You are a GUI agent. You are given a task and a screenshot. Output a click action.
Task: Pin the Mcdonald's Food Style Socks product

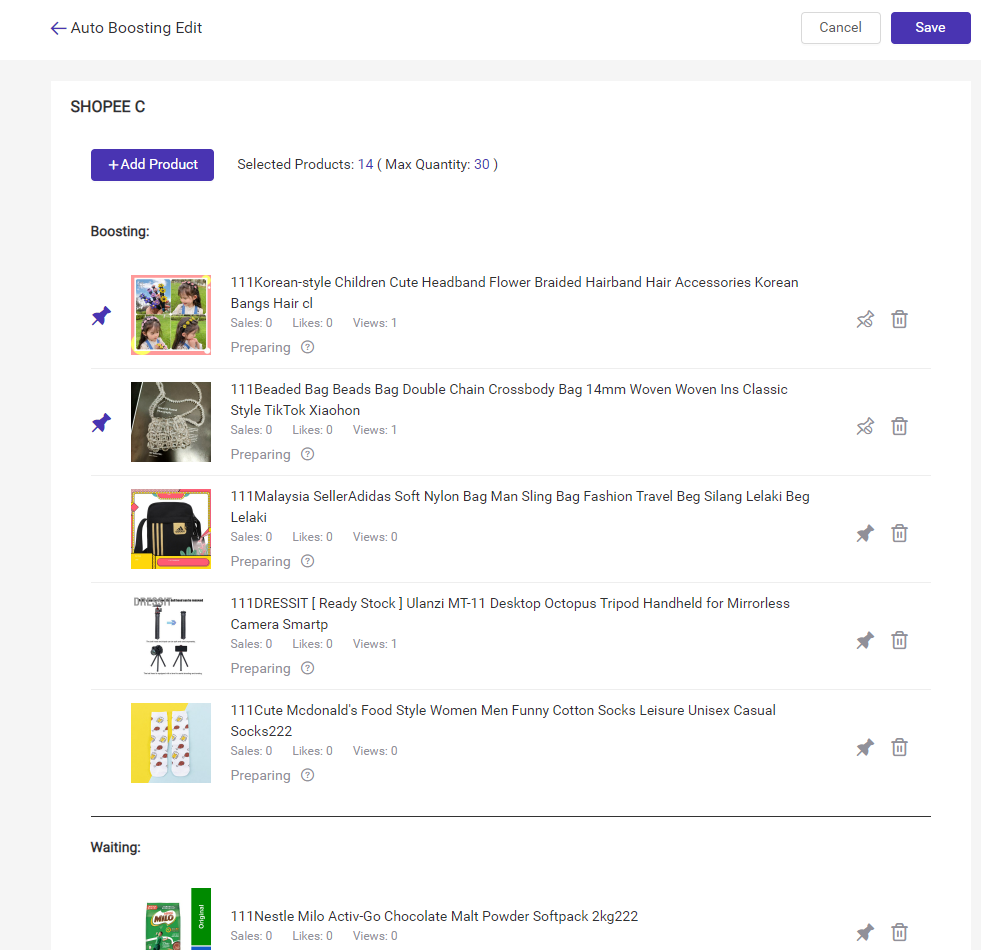tap(865, 748)
